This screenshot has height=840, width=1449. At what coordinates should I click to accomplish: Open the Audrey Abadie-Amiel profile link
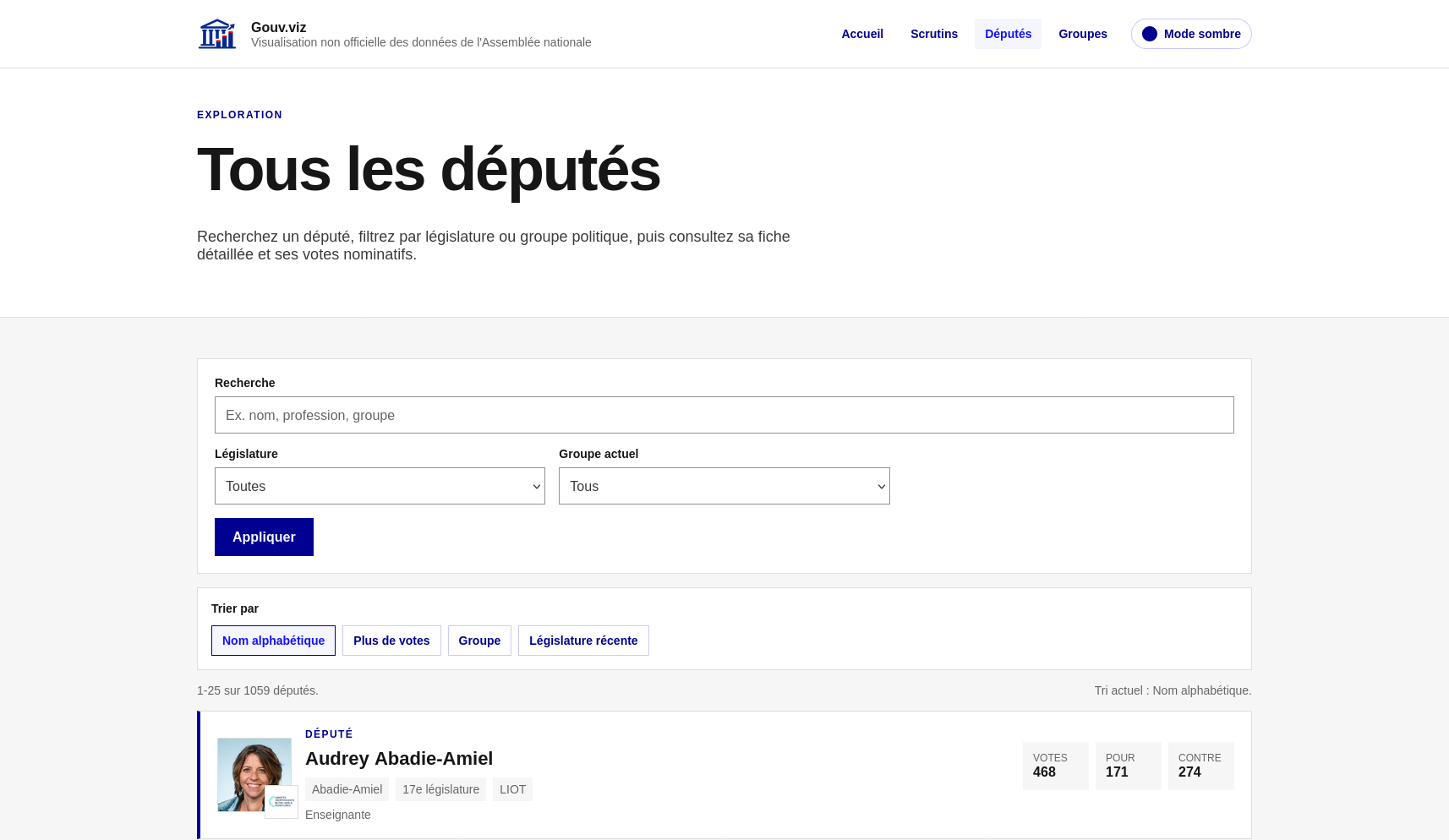[x=399, y=759]
